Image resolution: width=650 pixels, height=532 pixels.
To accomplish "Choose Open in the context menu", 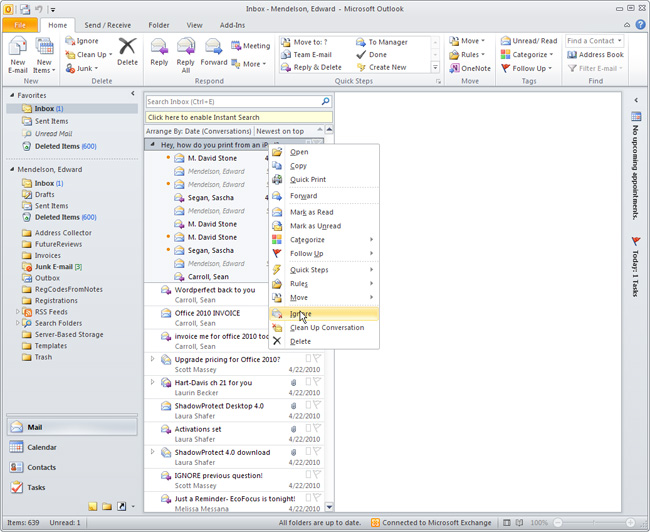I will 324,152.
